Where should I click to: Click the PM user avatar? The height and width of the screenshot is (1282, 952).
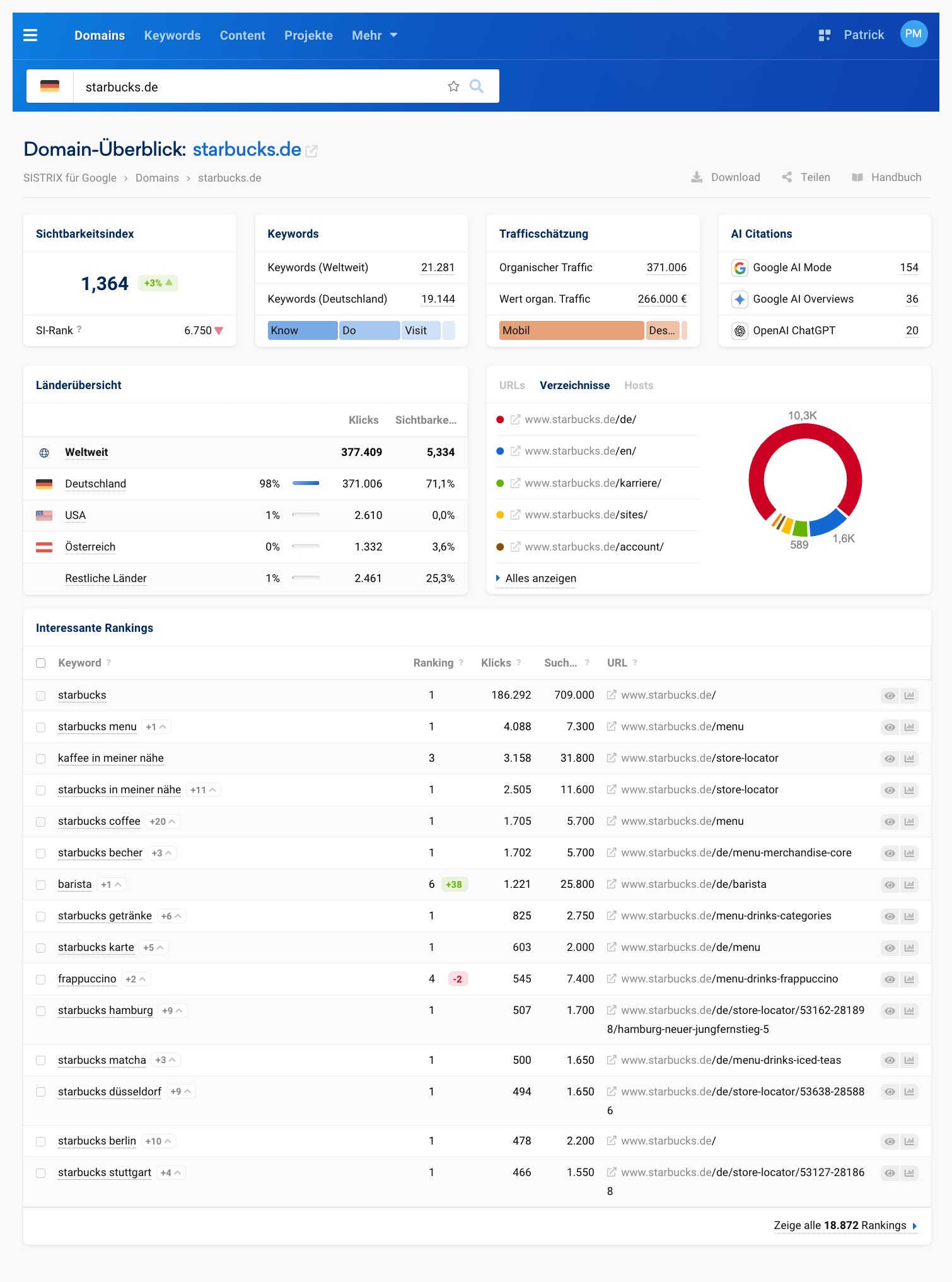tap(913, 34)
